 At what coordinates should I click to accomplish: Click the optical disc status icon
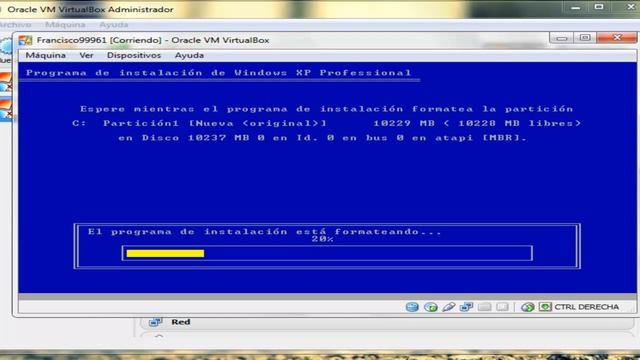tap(431, 307)
